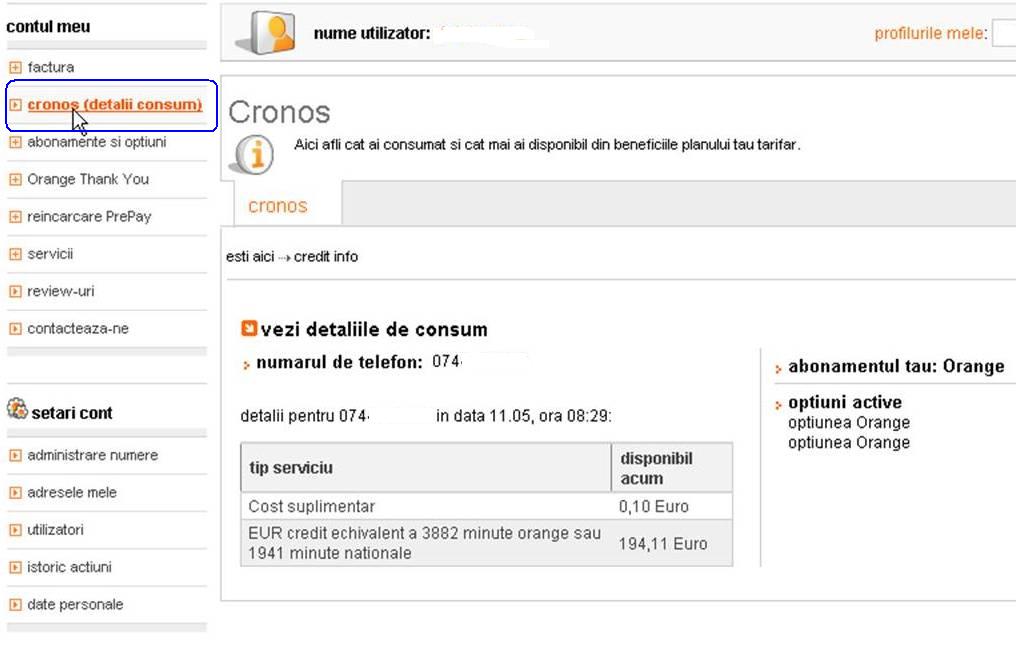
Task: Click the arrow icon beside date personale
Action: click(x=15, y=605)
